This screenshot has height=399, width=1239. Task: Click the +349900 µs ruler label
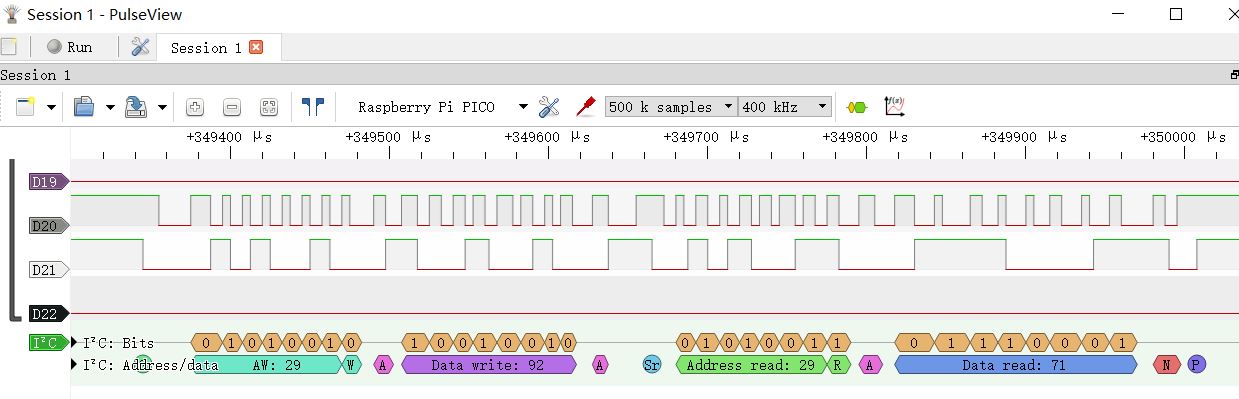coord(1024,137)
